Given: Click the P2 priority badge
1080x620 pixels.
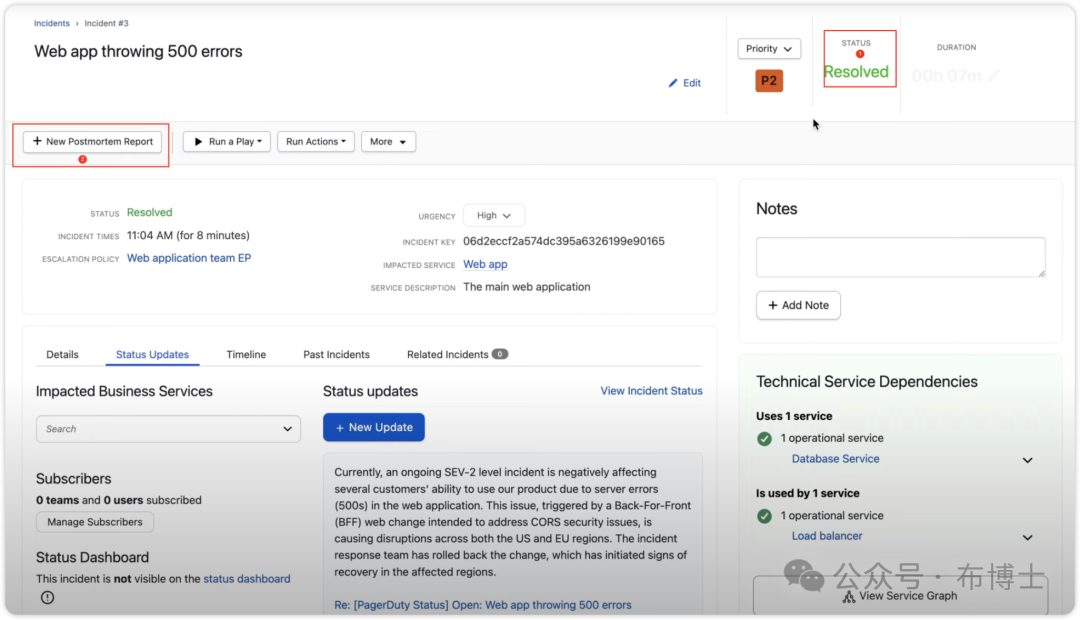Looking at the screenshot, I should 769,81.
